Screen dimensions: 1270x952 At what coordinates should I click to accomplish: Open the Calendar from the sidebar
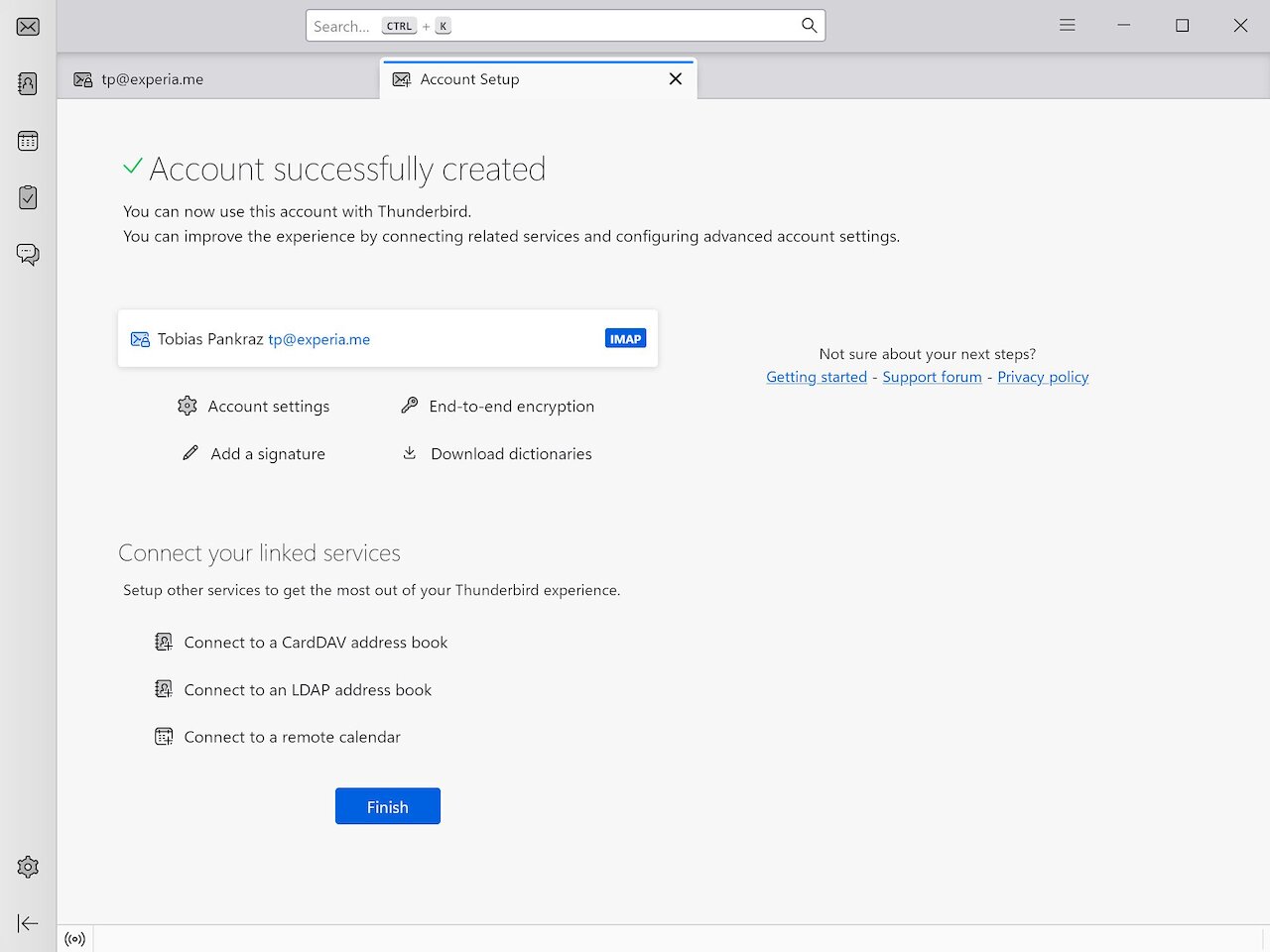[27, 140]
